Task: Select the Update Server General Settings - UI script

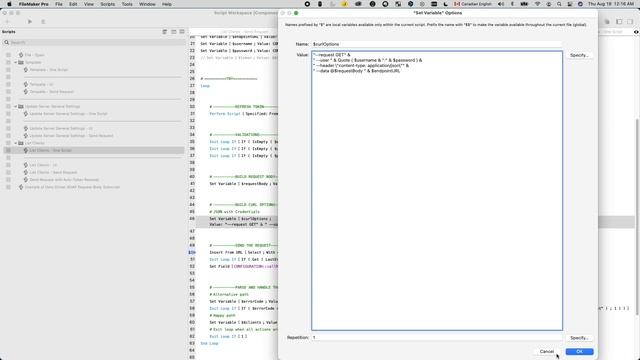Action: tap(61, 128)
